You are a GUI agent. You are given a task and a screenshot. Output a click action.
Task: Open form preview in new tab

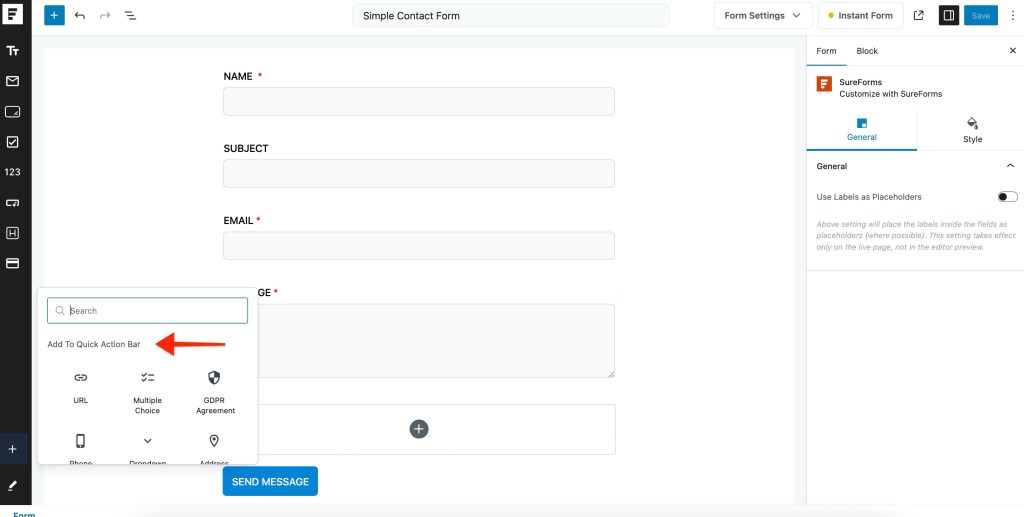click(919, 15)
